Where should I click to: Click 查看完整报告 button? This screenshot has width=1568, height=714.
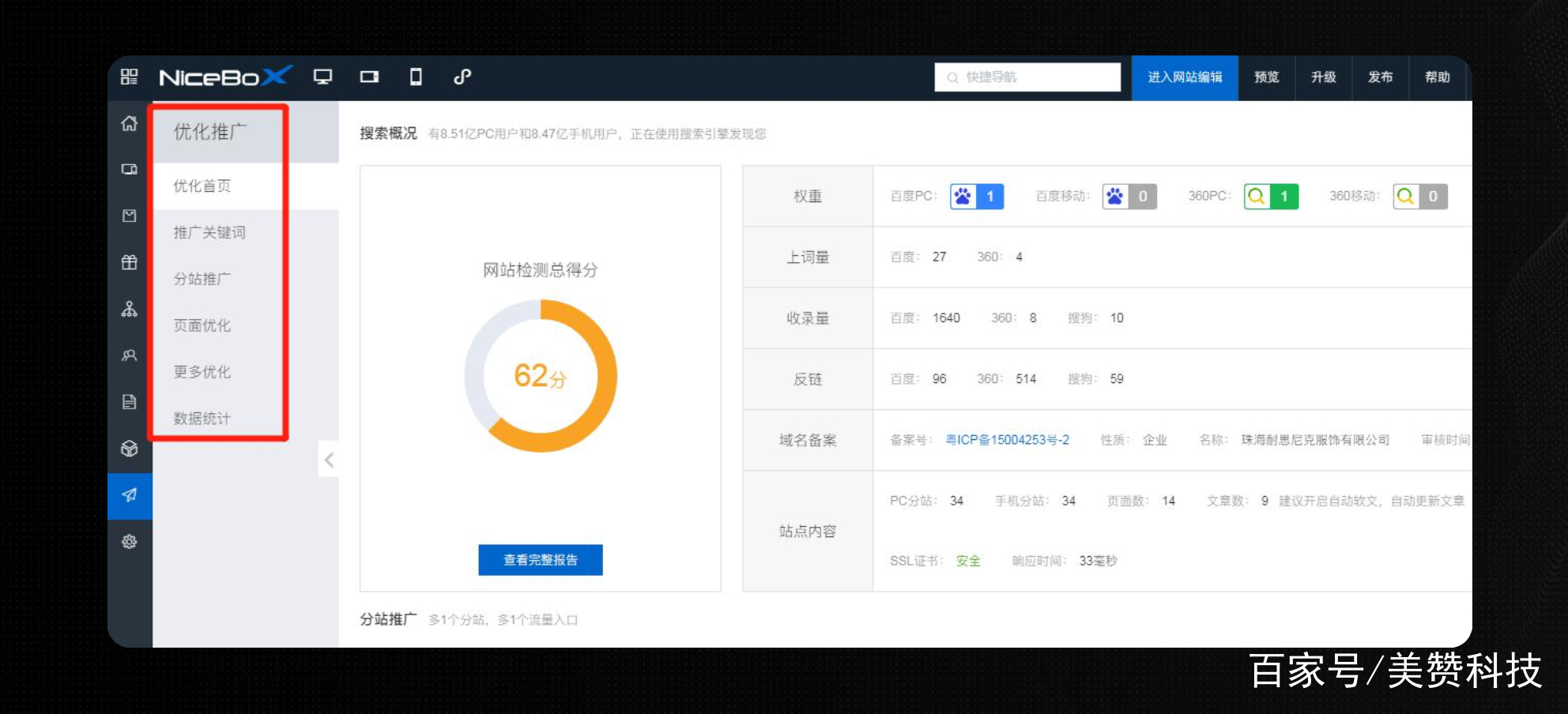click(541, 560)
